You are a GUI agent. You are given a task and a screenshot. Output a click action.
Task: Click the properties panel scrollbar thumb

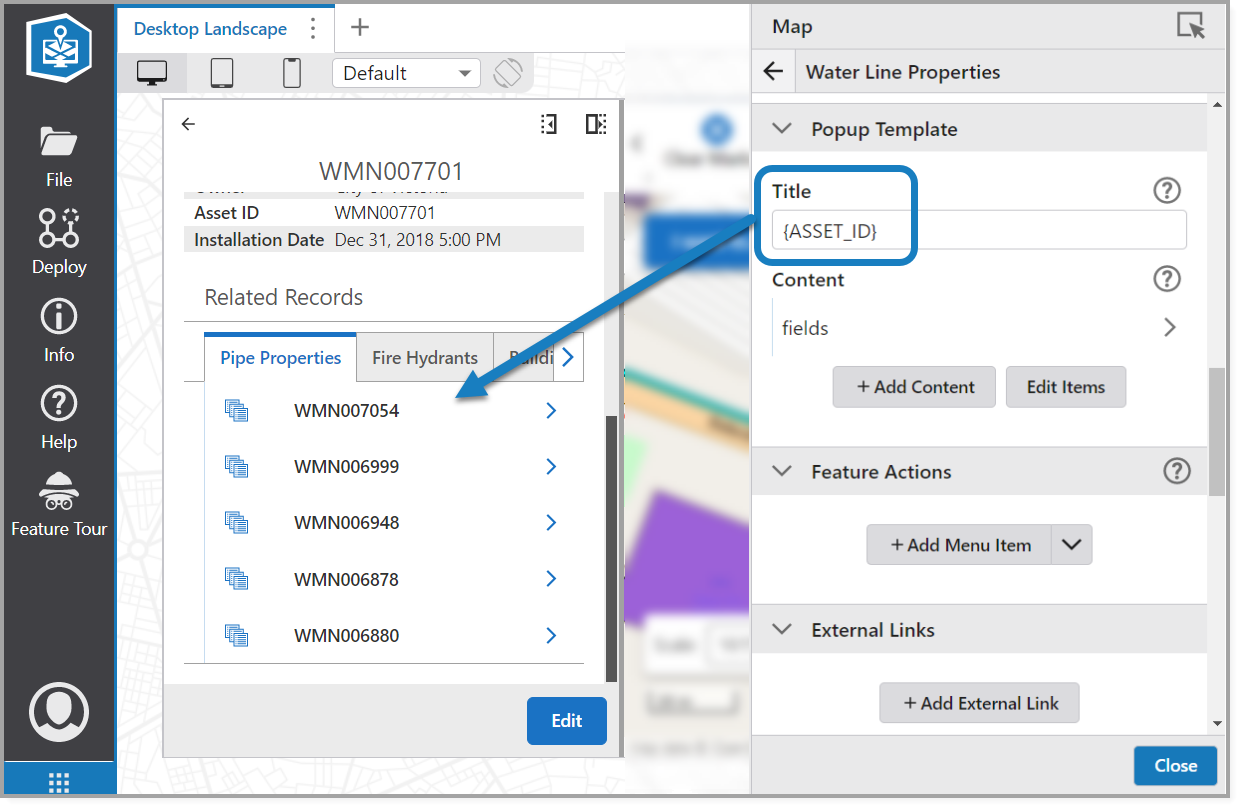click(1216, 432)
